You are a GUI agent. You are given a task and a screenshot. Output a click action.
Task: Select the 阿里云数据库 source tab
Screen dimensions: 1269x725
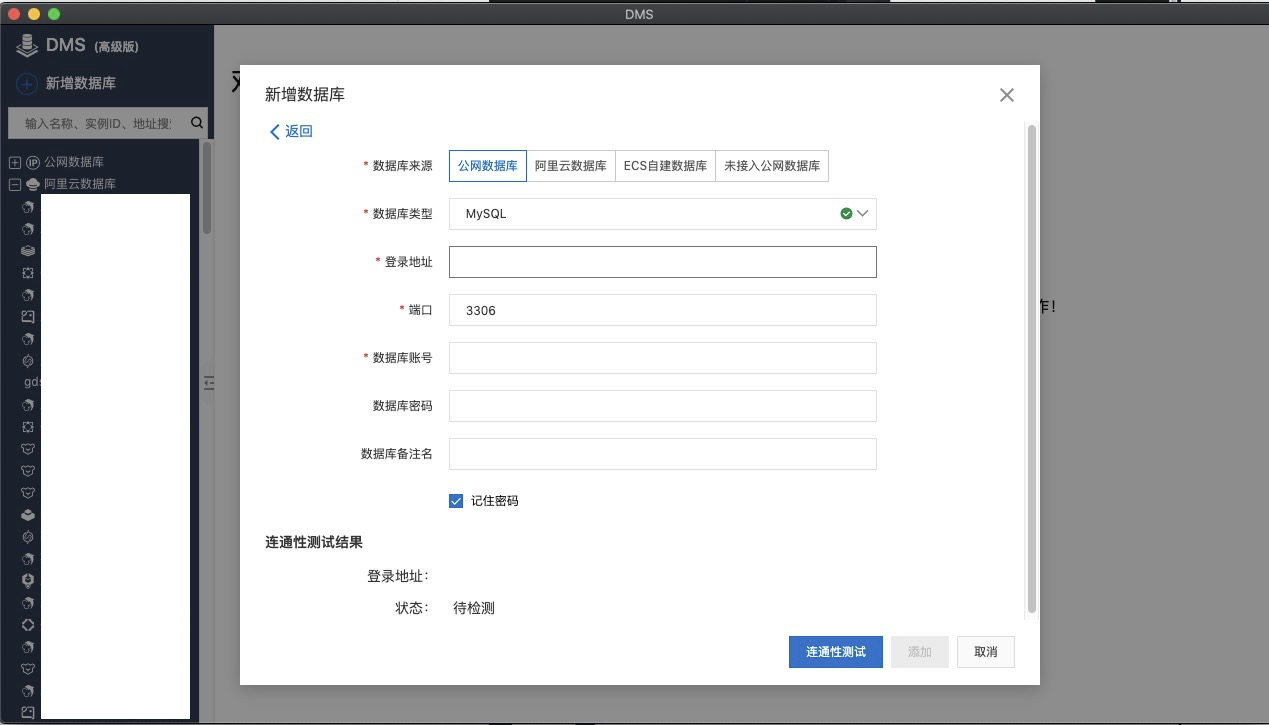(571, 166)
